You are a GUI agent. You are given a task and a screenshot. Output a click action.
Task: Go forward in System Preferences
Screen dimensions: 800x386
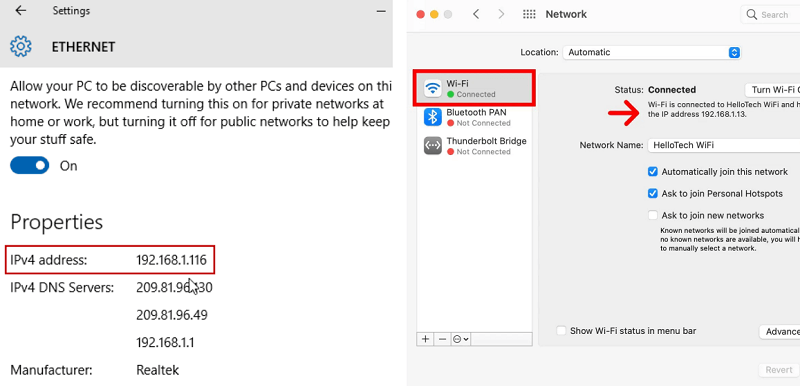coord(501,14)
